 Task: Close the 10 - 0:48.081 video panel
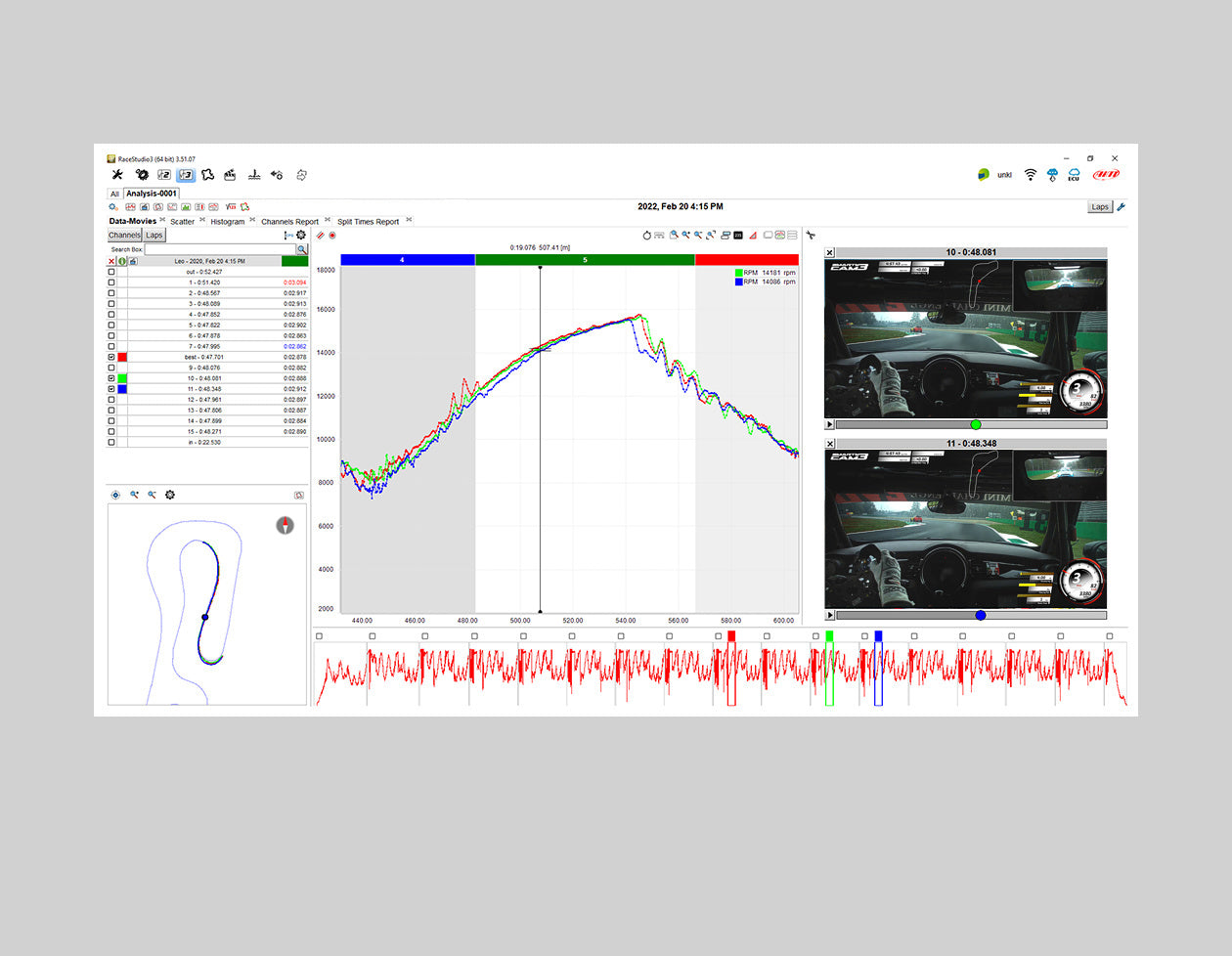830,252
